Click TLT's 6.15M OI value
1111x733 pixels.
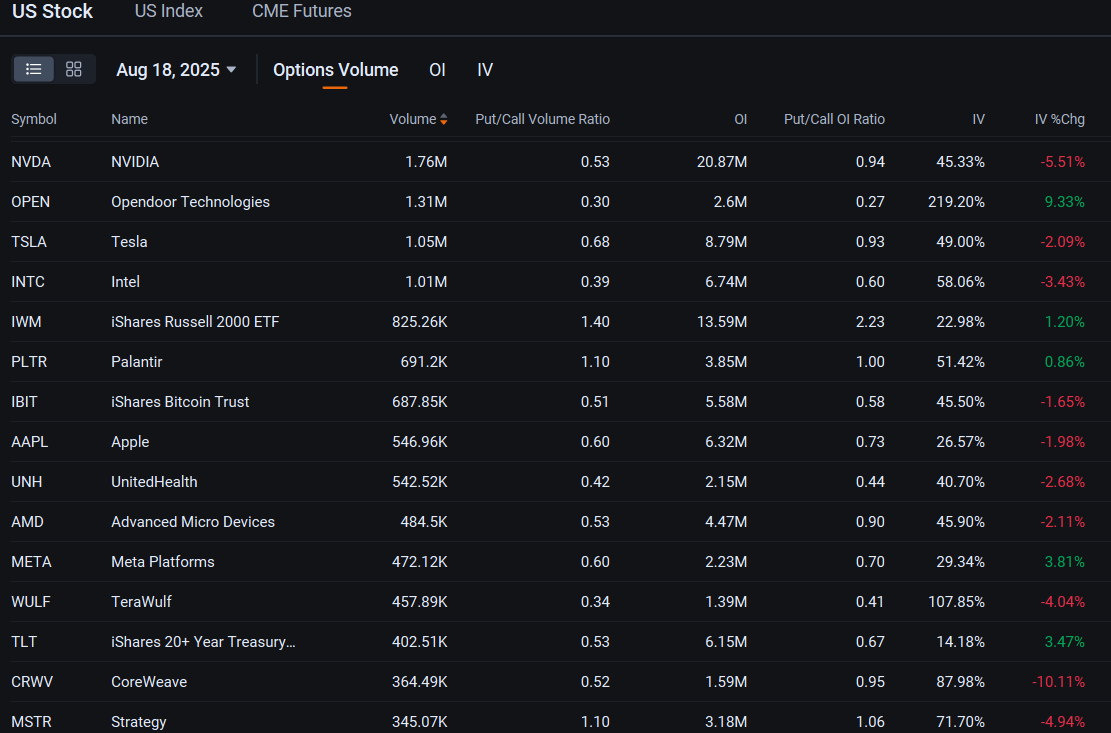click(726, 642)
